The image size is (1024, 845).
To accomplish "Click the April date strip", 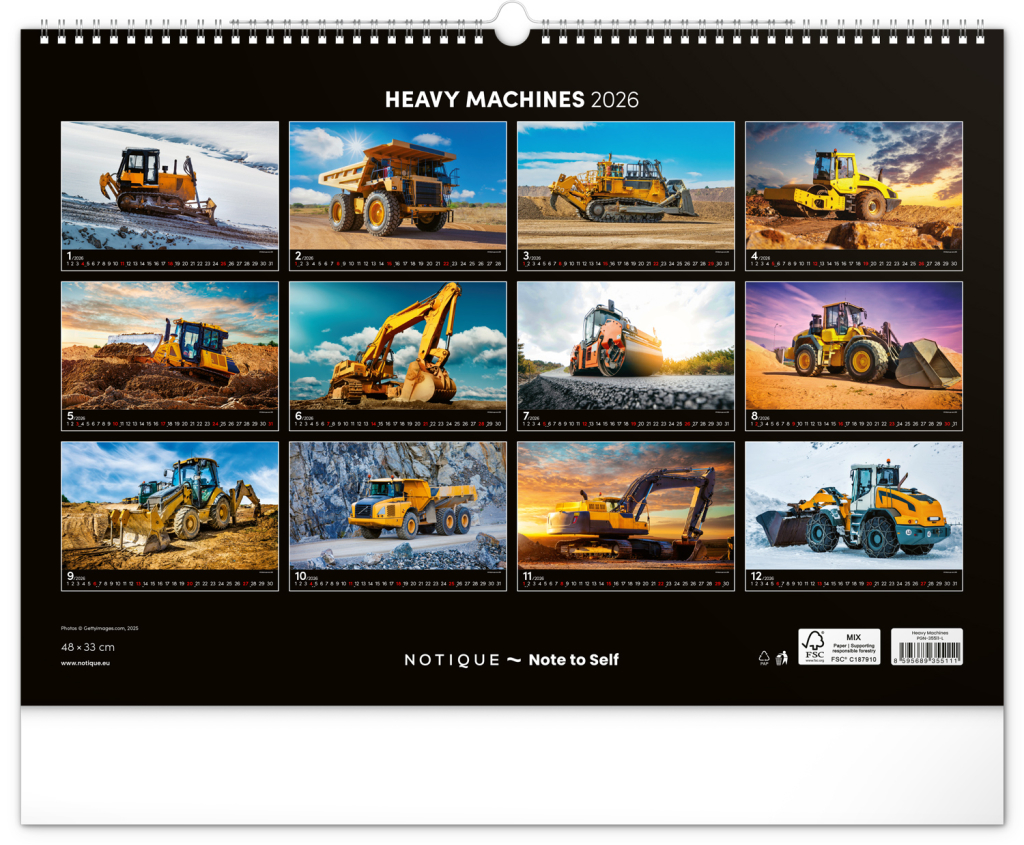I will click(853, 265).
